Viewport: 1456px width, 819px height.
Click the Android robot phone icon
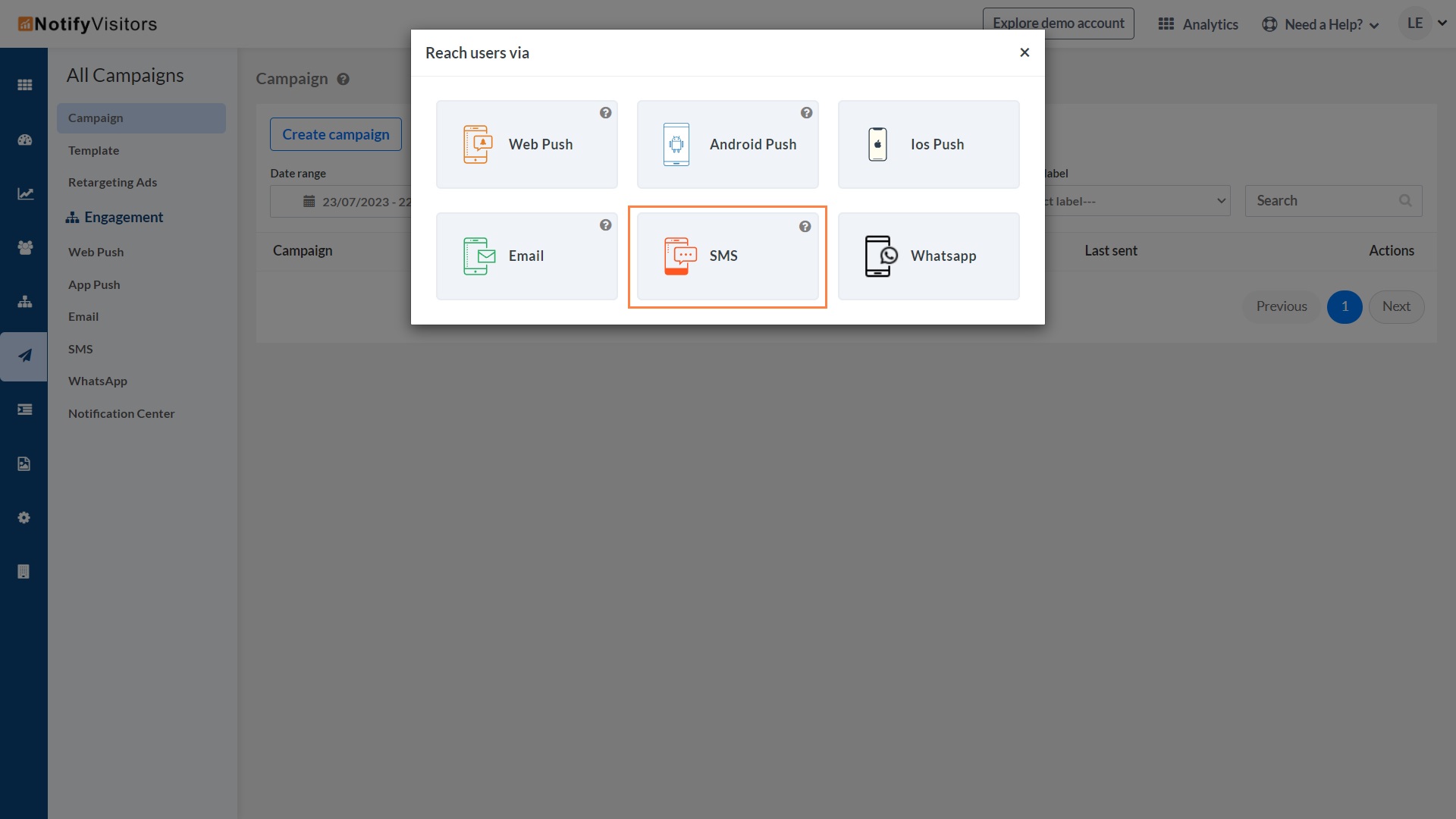676,144
